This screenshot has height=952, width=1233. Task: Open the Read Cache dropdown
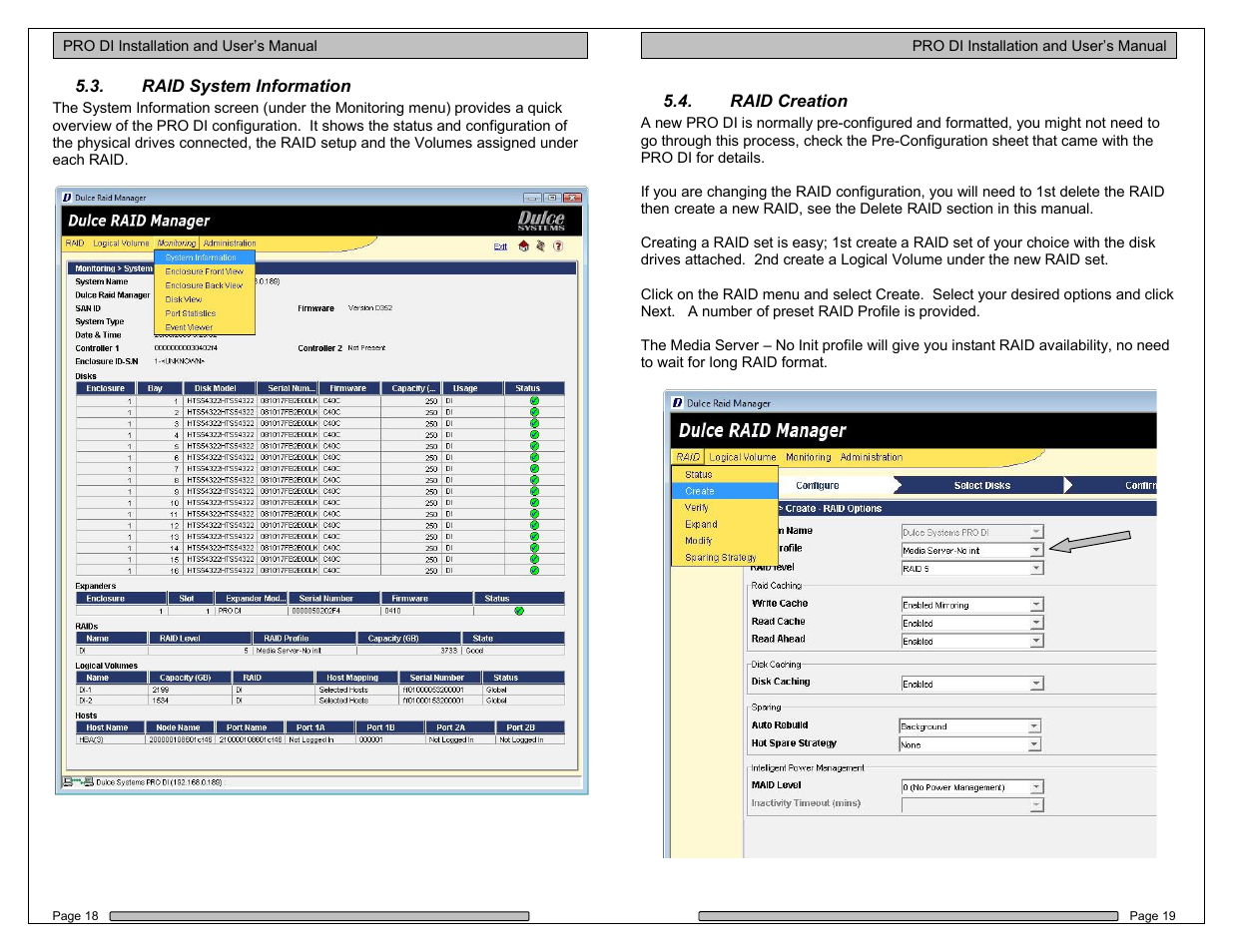[x=972, y=623]
